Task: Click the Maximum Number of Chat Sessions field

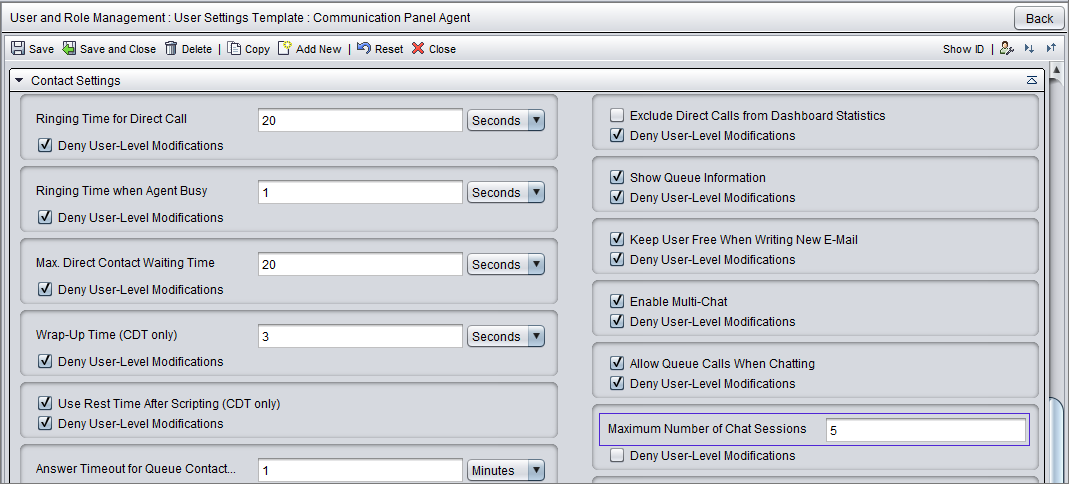Action: [926, 431]
